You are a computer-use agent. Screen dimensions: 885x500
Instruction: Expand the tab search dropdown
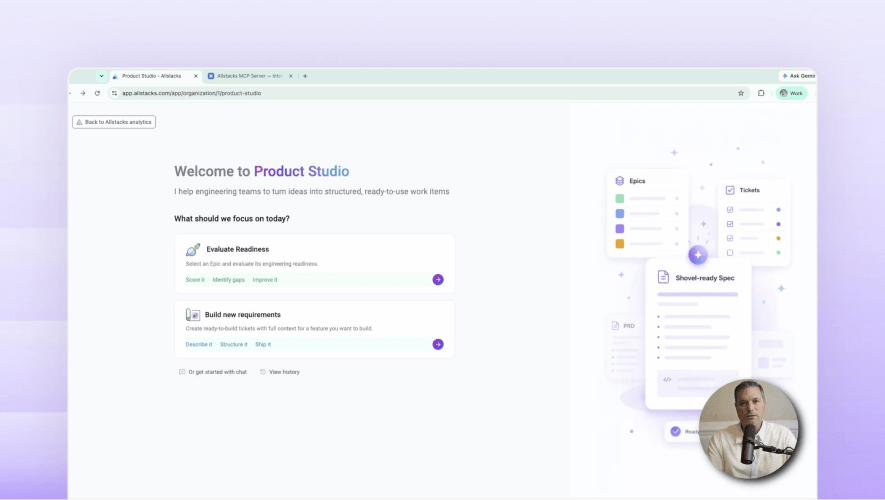click(x=101, y=76)
